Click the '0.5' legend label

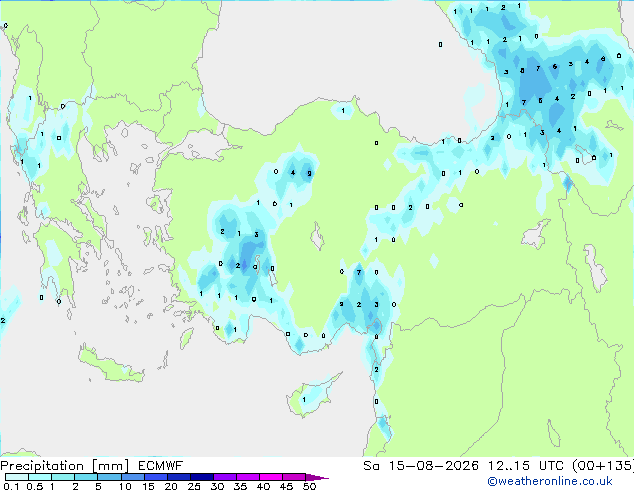35,486
